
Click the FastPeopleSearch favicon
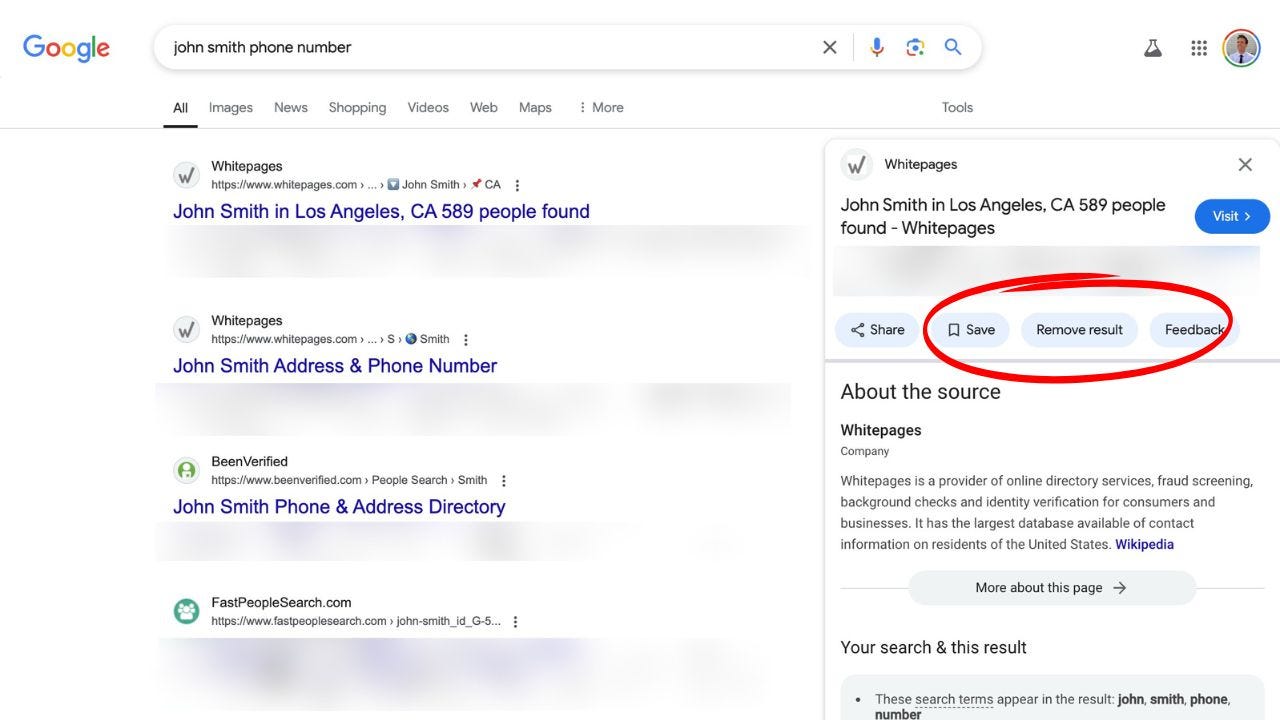[187, 611]
